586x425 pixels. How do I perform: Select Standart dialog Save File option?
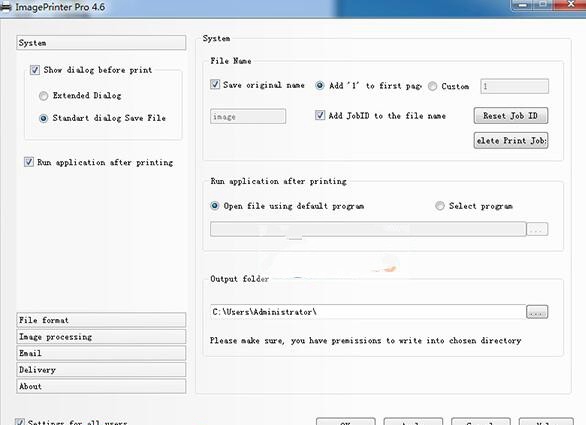tap(43, 118)
